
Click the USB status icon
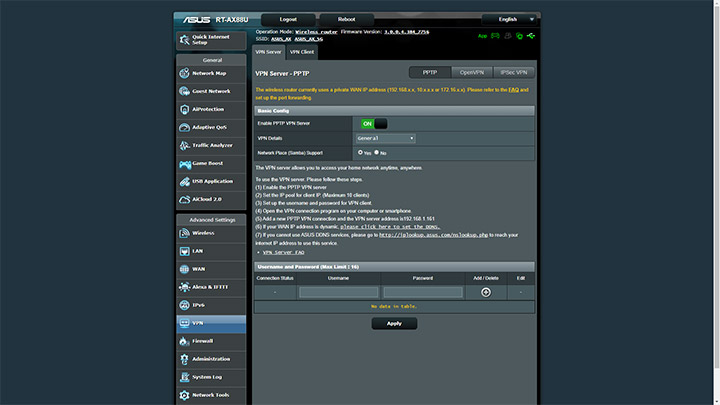pyautogui.click(x=531, y=36)
